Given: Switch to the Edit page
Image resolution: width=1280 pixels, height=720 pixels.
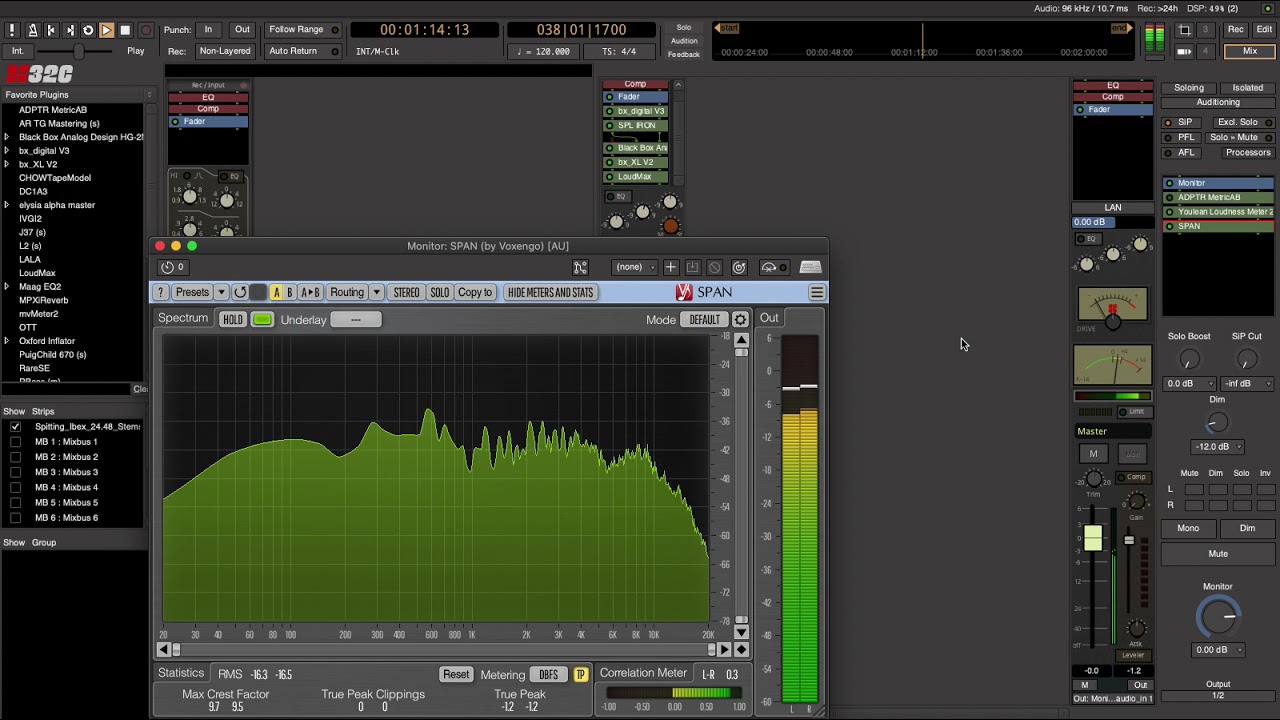Looking at the screenshot, I should (1264, 30).
